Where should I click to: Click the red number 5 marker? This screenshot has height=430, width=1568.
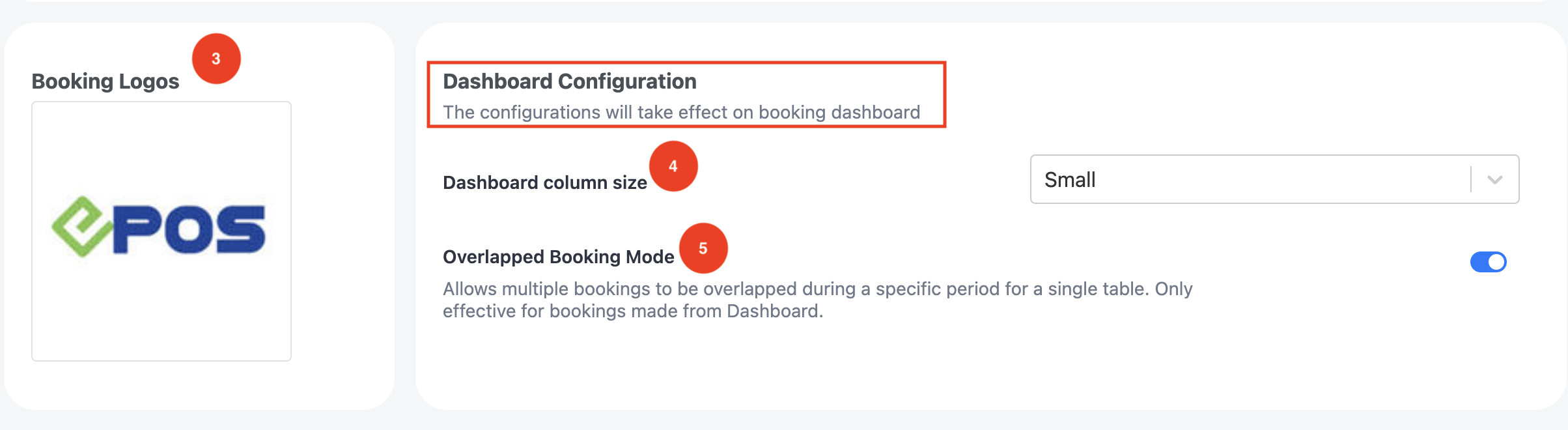(703, 248)
